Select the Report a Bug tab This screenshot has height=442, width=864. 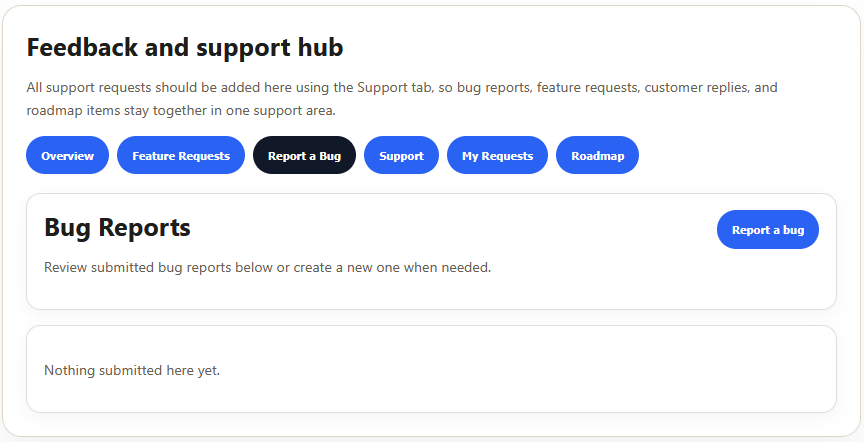click(304, 155)
